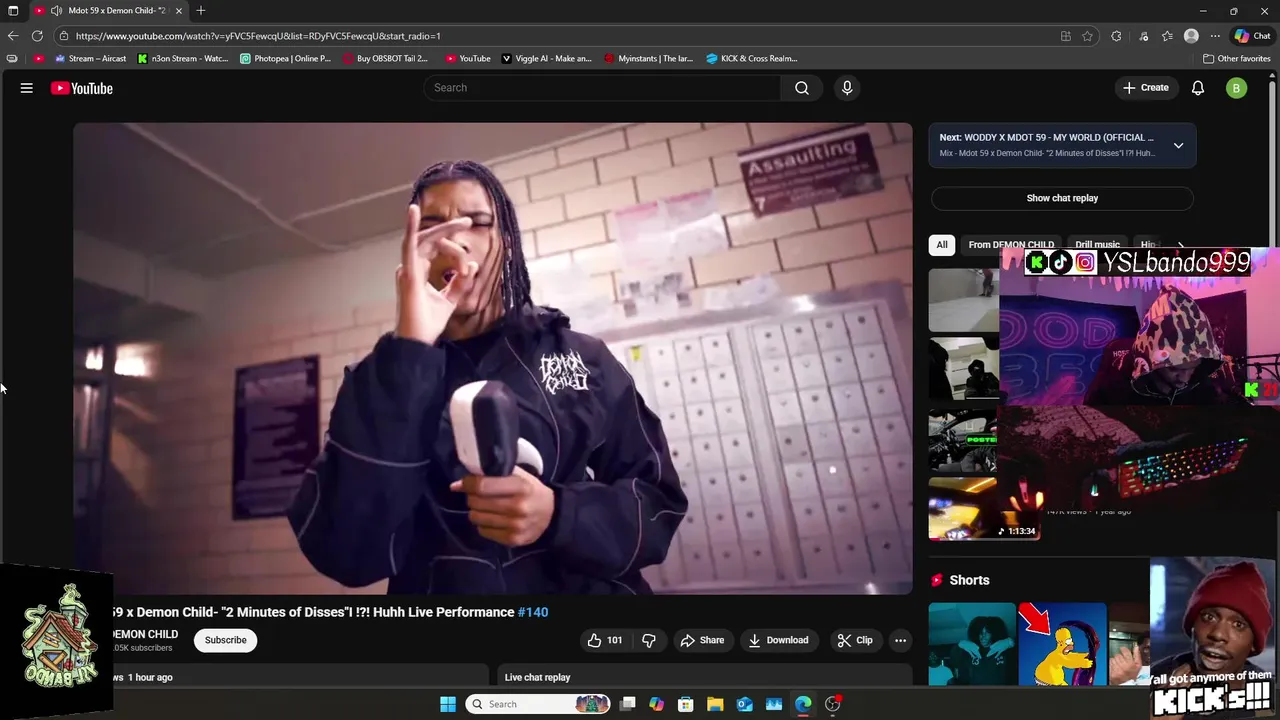The height and width of the screenshot is (720, 1280).
Task: Open Task View on the taskbar
Action: (x=627, y=704)
